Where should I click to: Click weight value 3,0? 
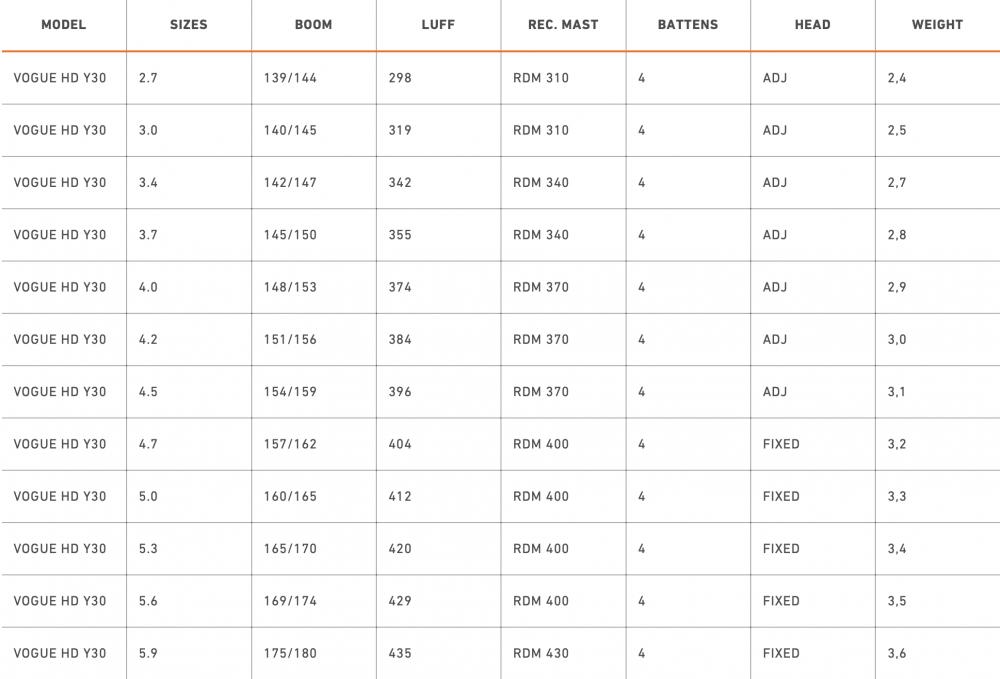[897, 339]
